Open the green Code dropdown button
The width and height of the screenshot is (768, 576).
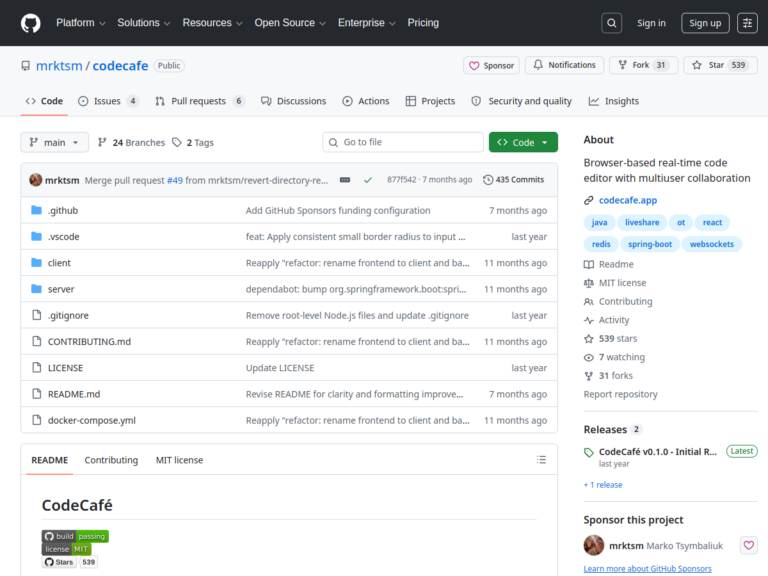[x=523, y=142]
